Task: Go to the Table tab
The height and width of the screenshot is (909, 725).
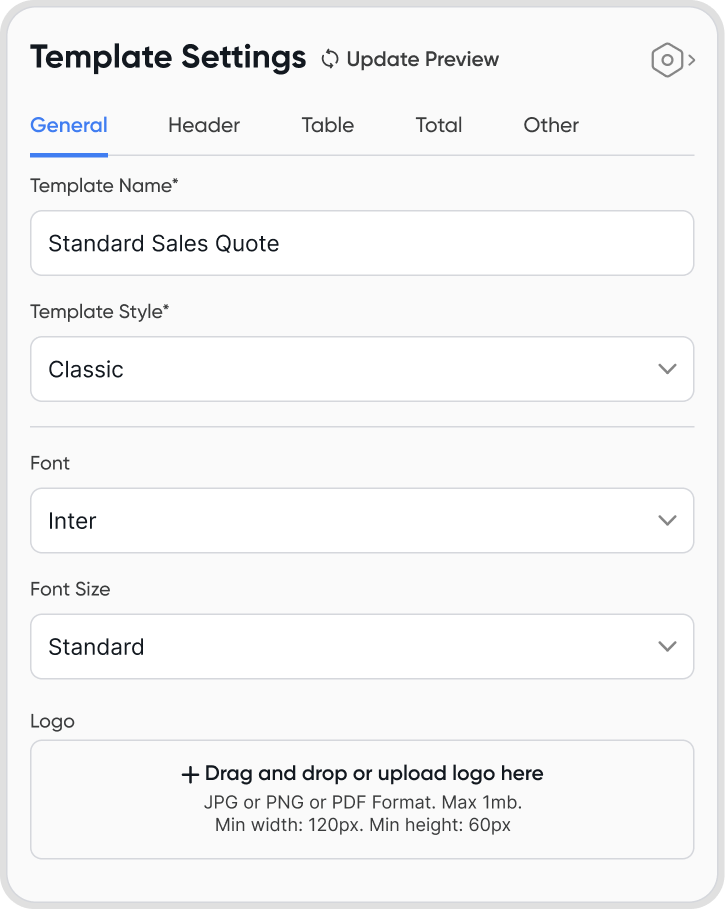Action: coord(328,126)
